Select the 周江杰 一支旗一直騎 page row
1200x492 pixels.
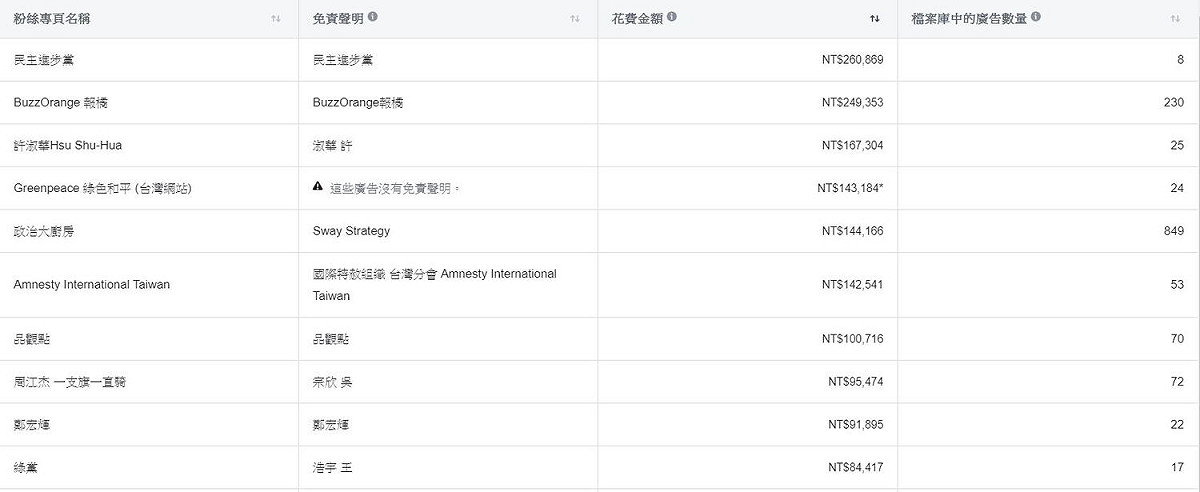click(x=70, y=382)
